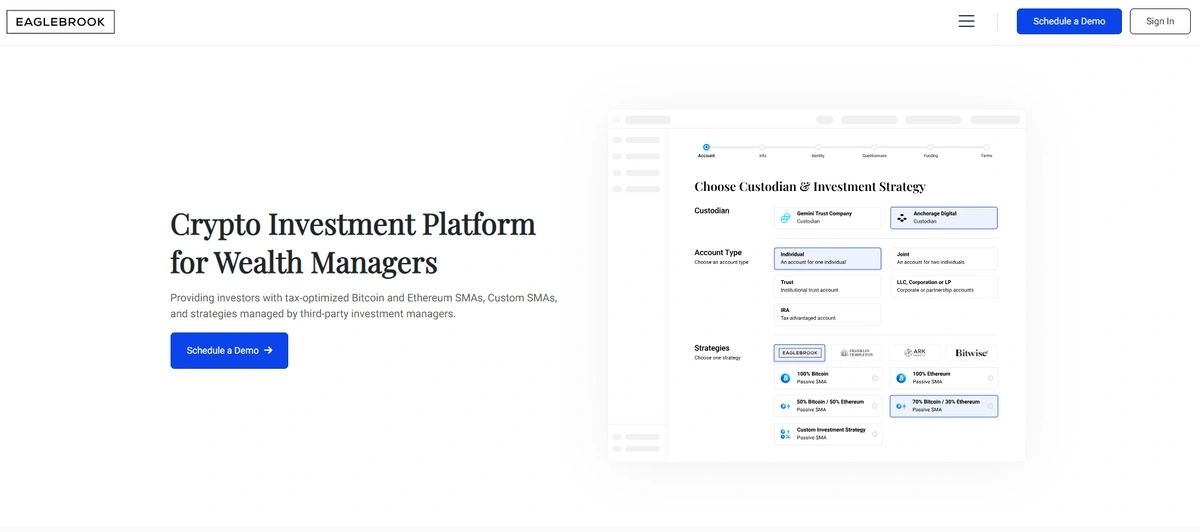The height and width of the screenshot is (532, 1200).
Task: Go to the Info step marker
Action: pos(762,147)
